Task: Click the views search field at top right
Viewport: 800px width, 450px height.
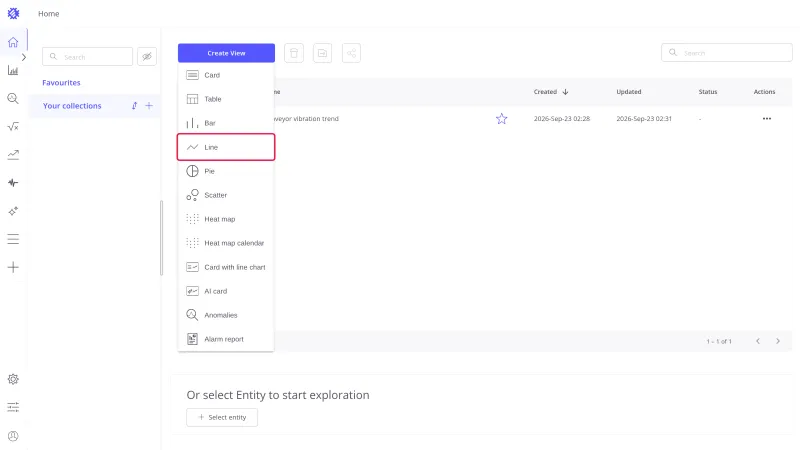Action: (x=727, y=53)
